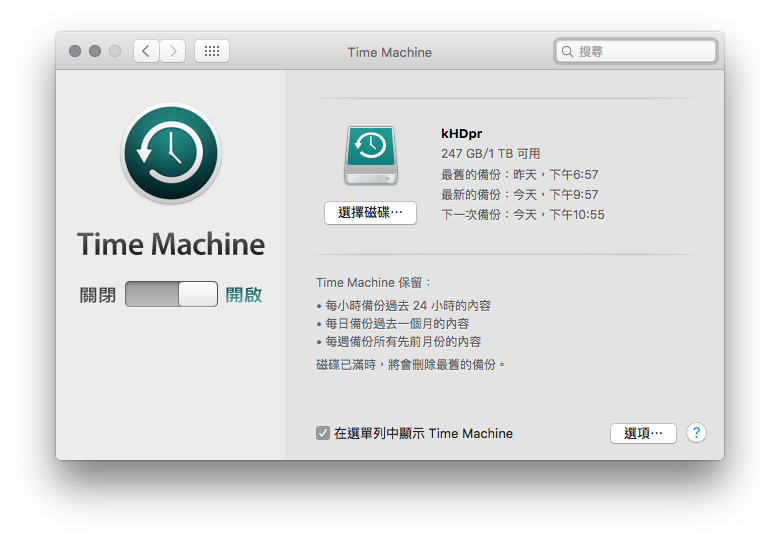Screen dimensions: 780x540
Task: Click the 搜尋 search field
Action: pyautogui.click(x=635, y=51)
